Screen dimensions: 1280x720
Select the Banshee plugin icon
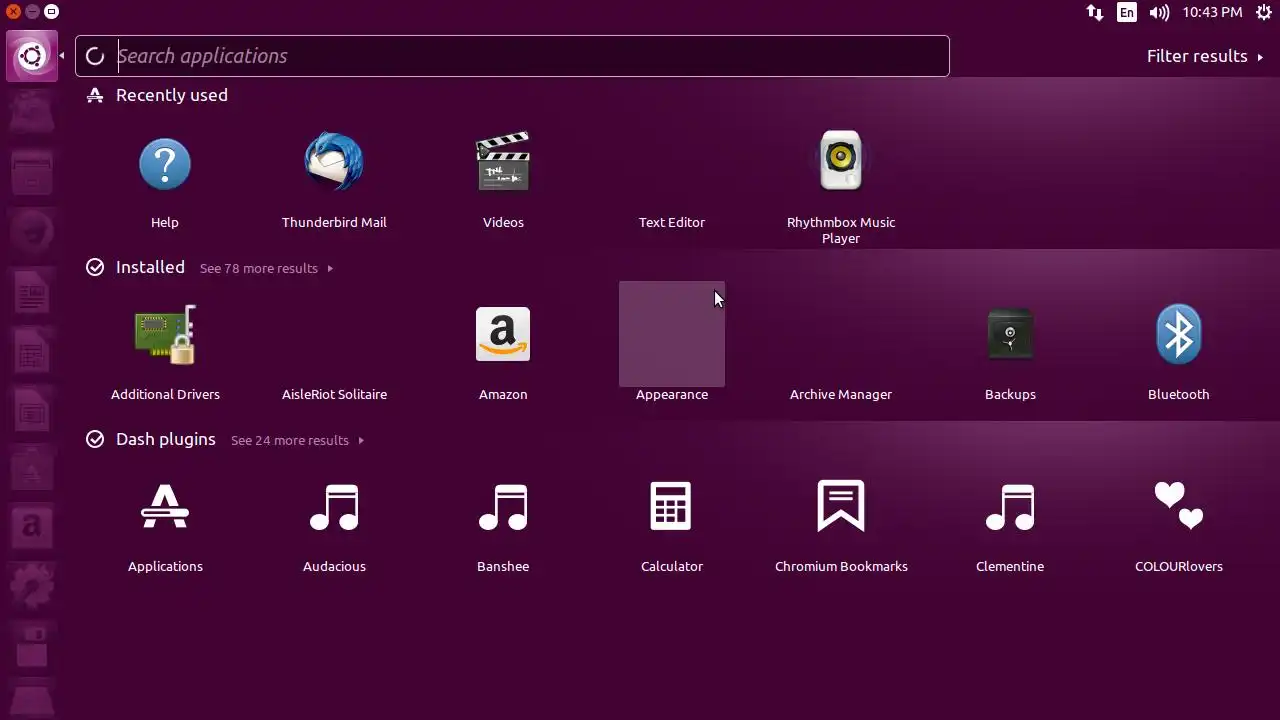tap(503, 506)
